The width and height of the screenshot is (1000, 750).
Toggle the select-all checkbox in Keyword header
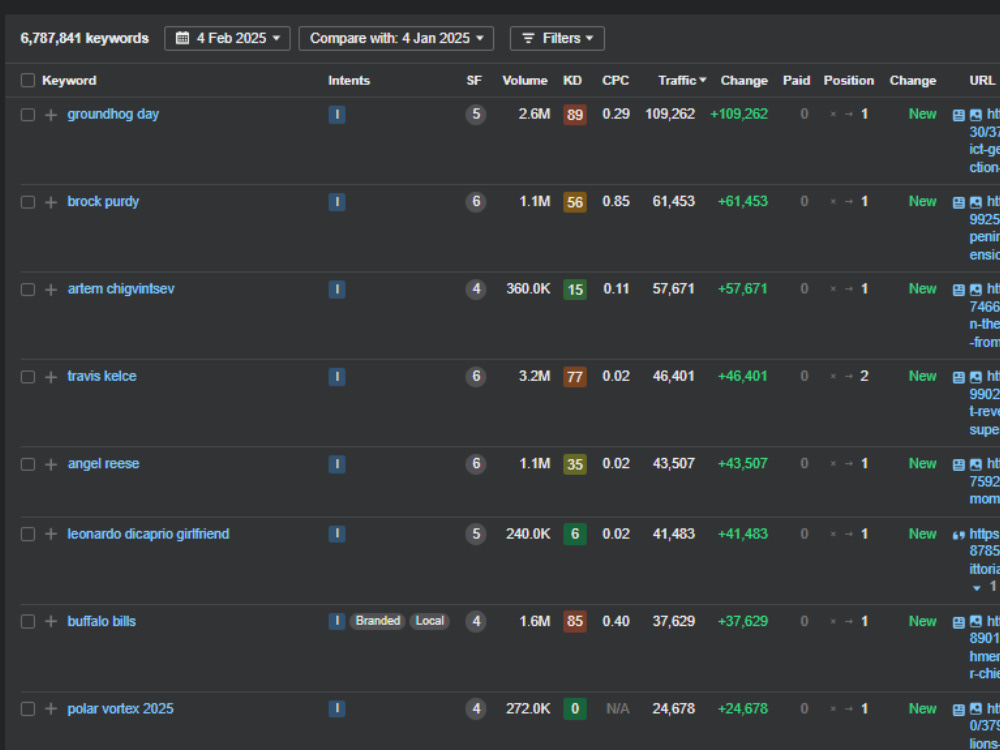coord(27,80)
